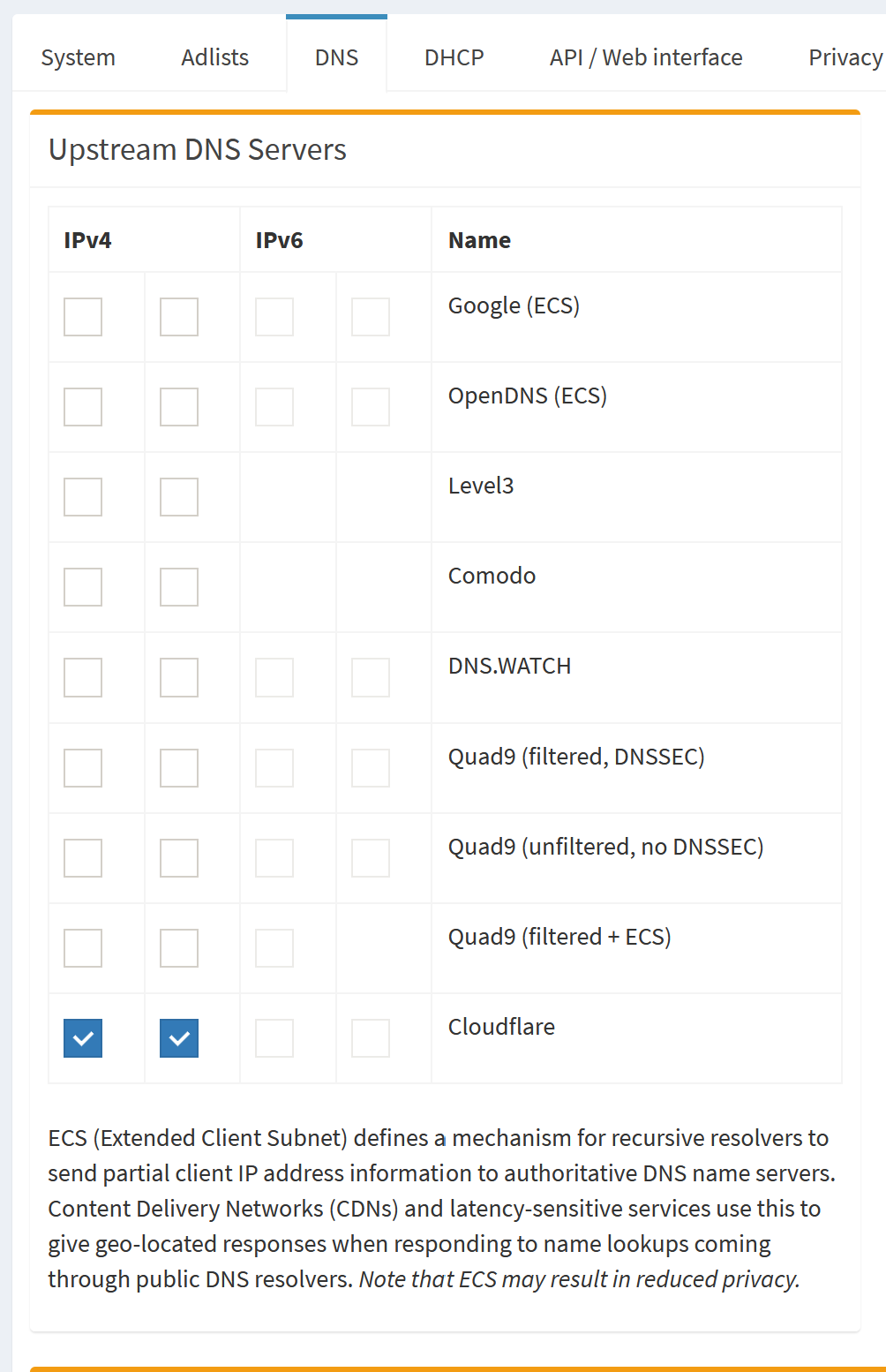Check first IPv4 box for DNS.WATCH
886x1372 pixels.
[83, 677]
